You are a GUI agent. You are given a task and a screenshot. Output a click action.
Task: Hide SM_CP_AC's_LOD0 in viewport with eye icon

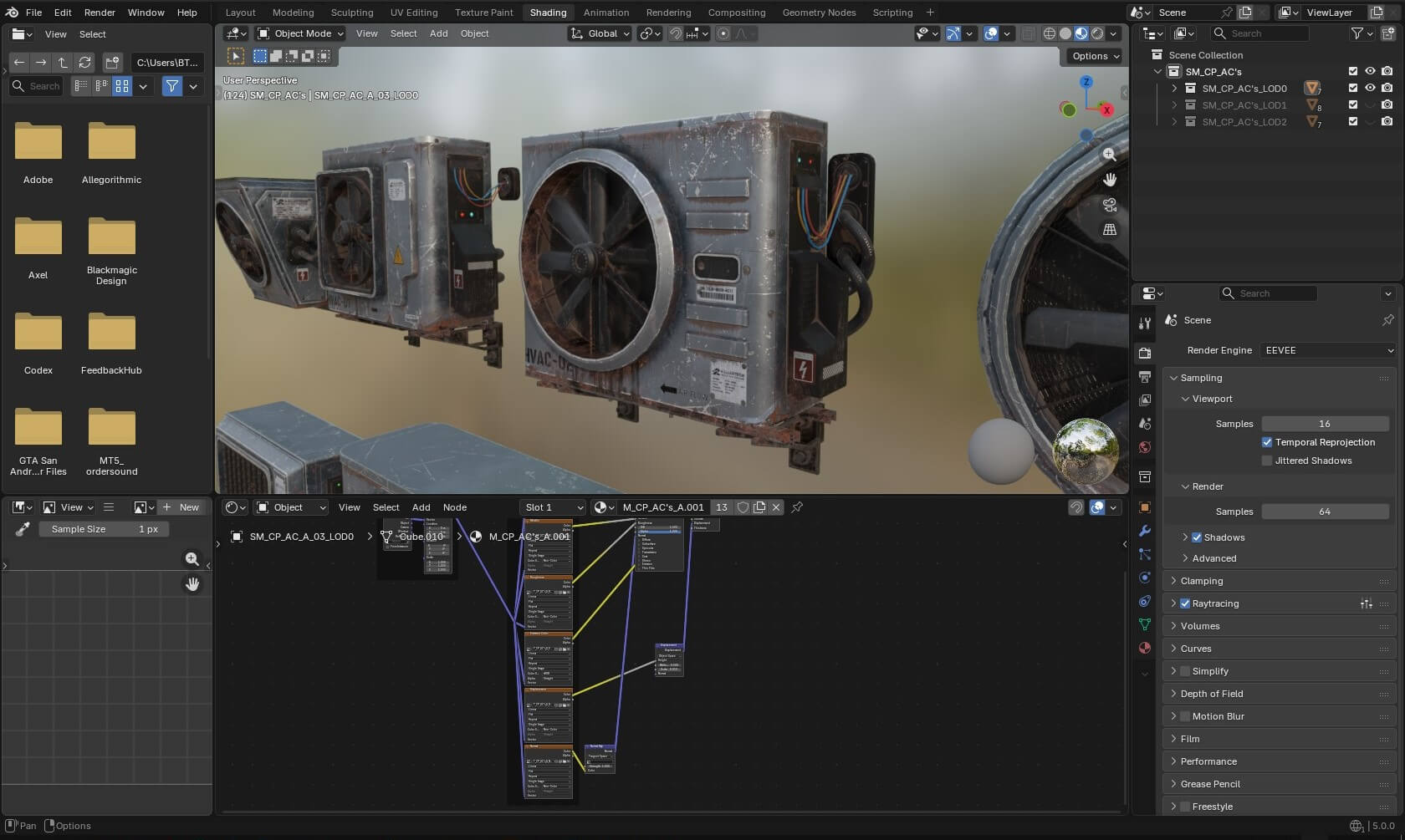click(1370, 88)
